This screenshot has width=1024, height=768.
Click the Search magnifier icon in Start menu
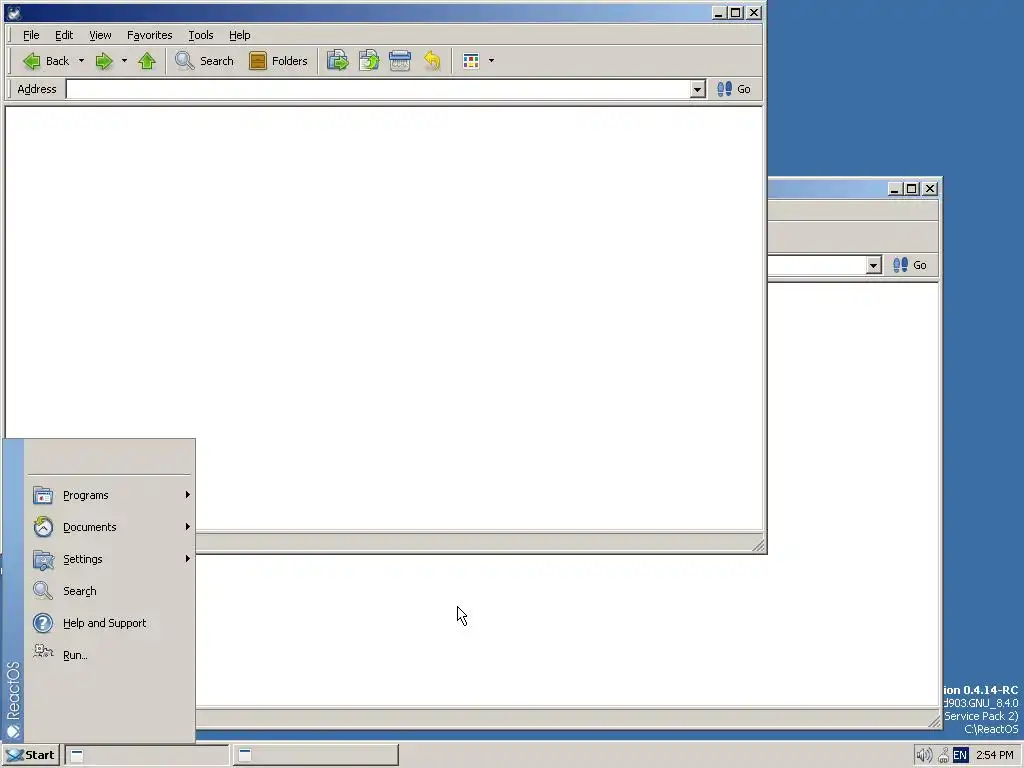[43, 591]
